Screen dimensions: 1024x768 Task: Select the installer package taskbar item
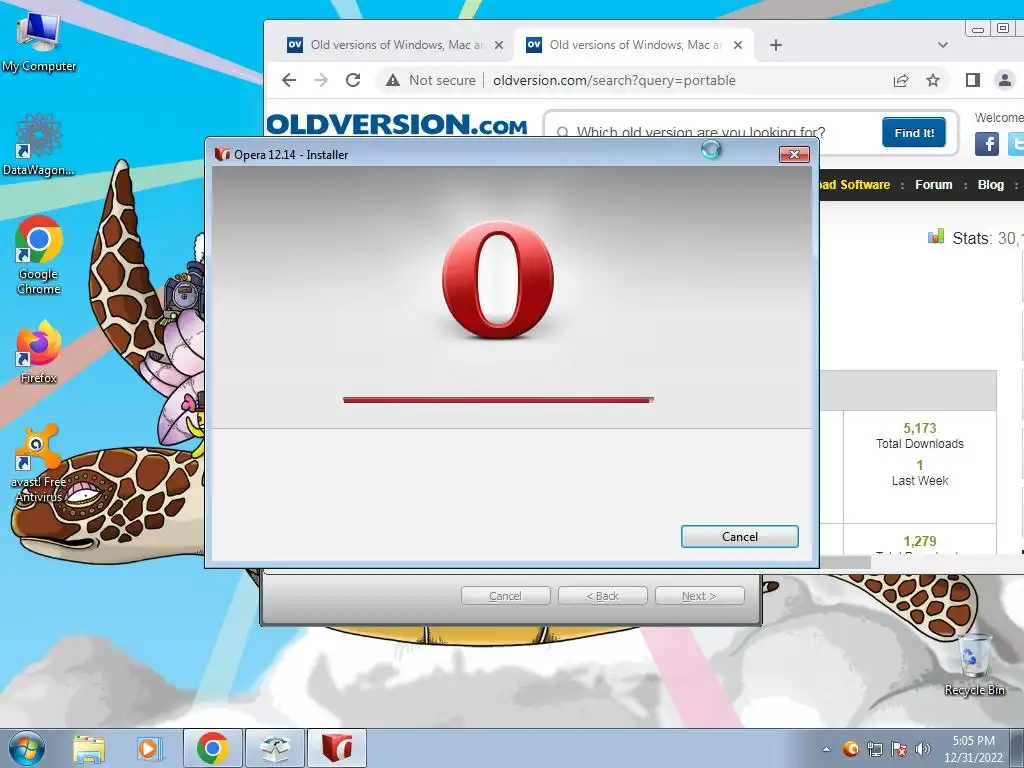click(274, 748)
